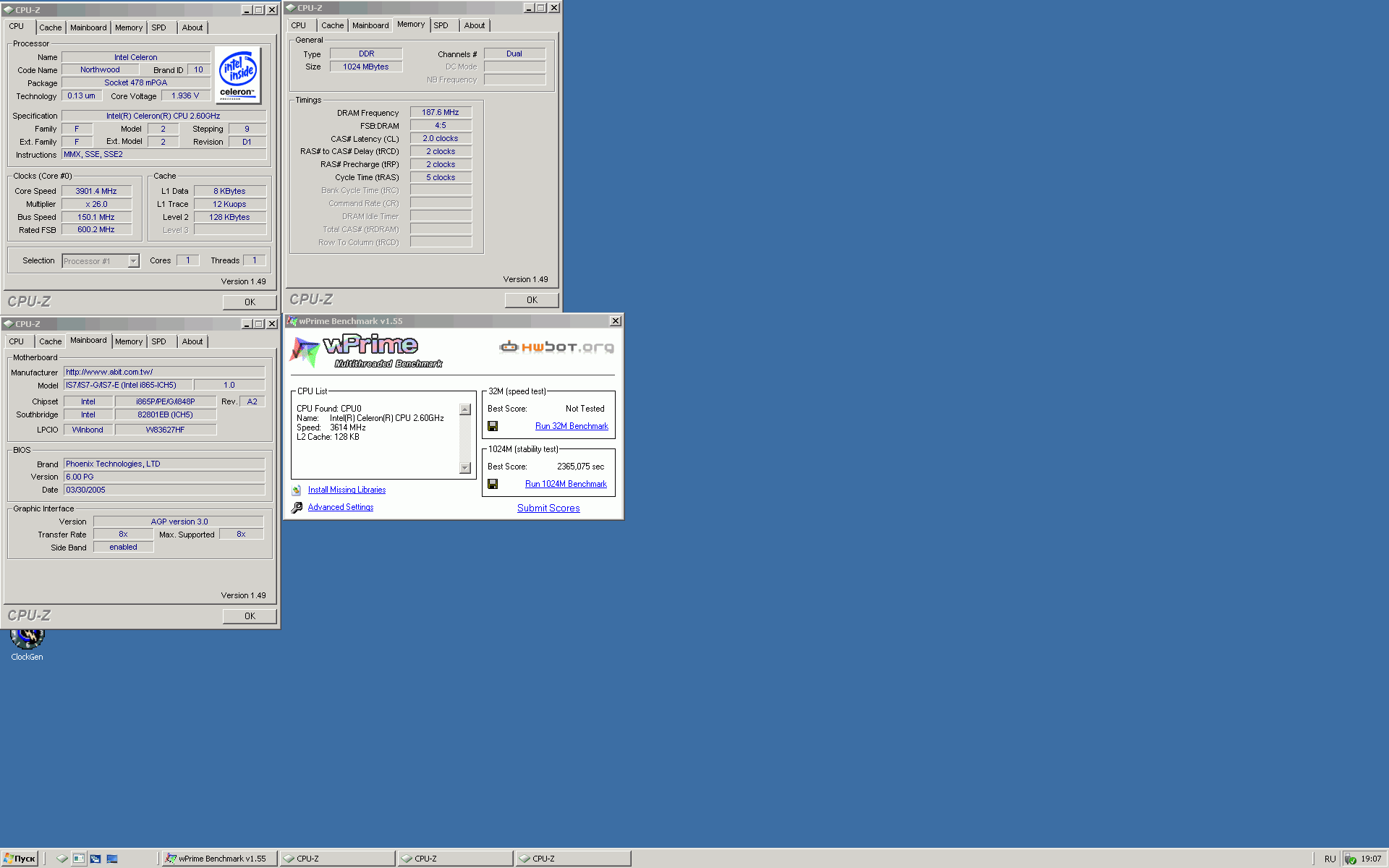Open the Processor #1 selection dropdown
Viewport: 1389px width, 868px height.
[x=133, y=261]
